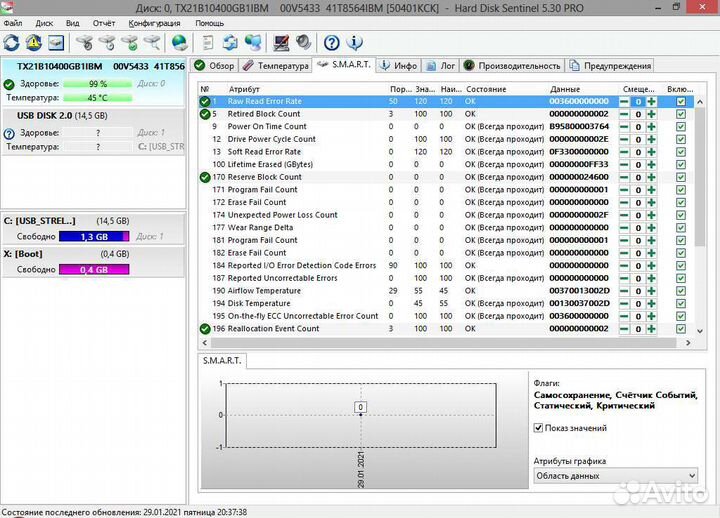Toggle enable checkbox for Disk Temperature
The image size is (720, 518).
tap(681, 304)
